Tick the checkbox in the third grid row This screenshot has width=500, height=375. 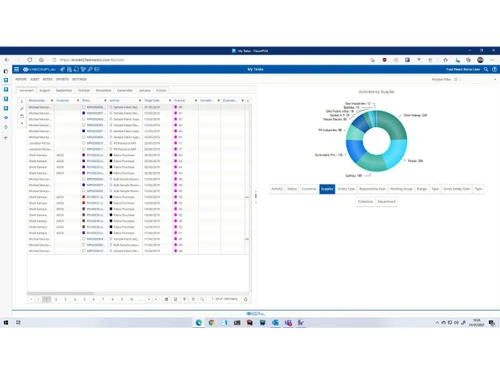84,119
